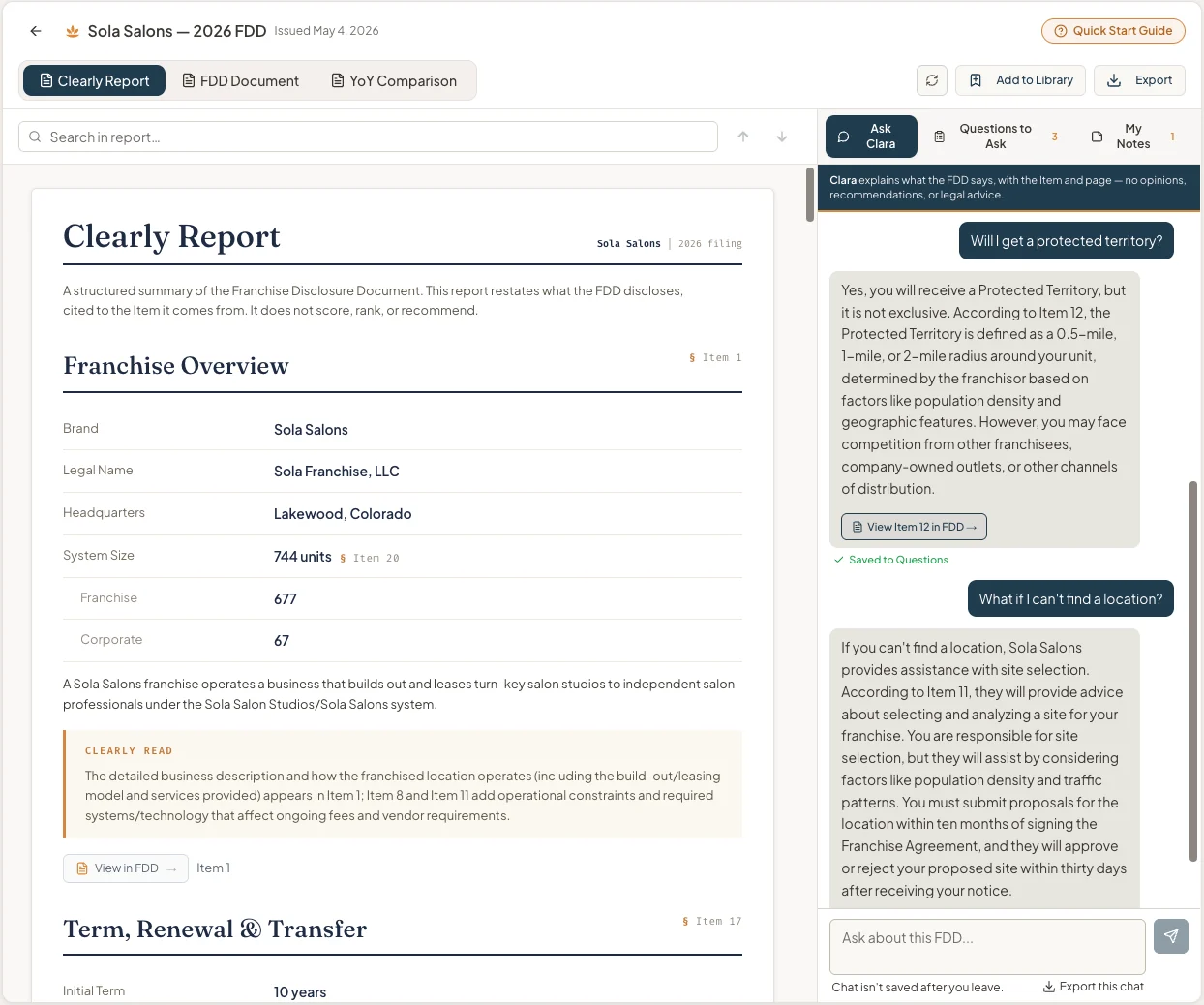The height and width of the screenshot is (1005, 1204).
Task: Click Export this chat
Action: [1094, 987]
